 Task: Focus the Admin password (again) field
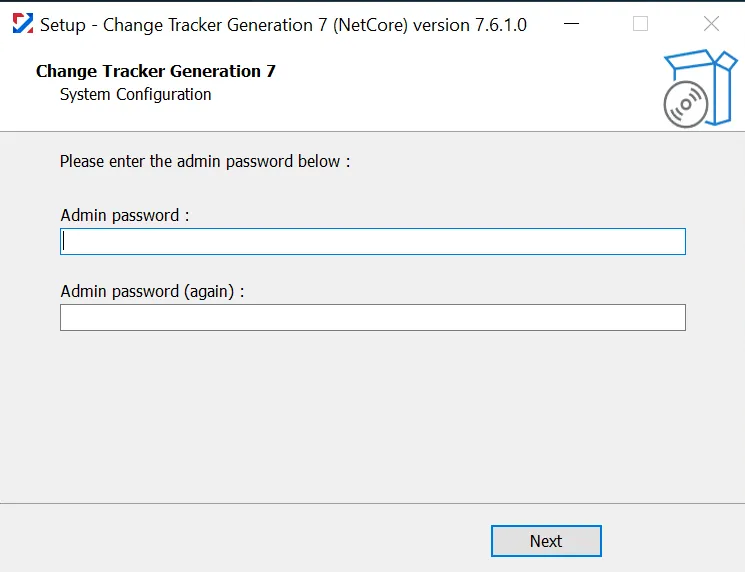[372, 317]
